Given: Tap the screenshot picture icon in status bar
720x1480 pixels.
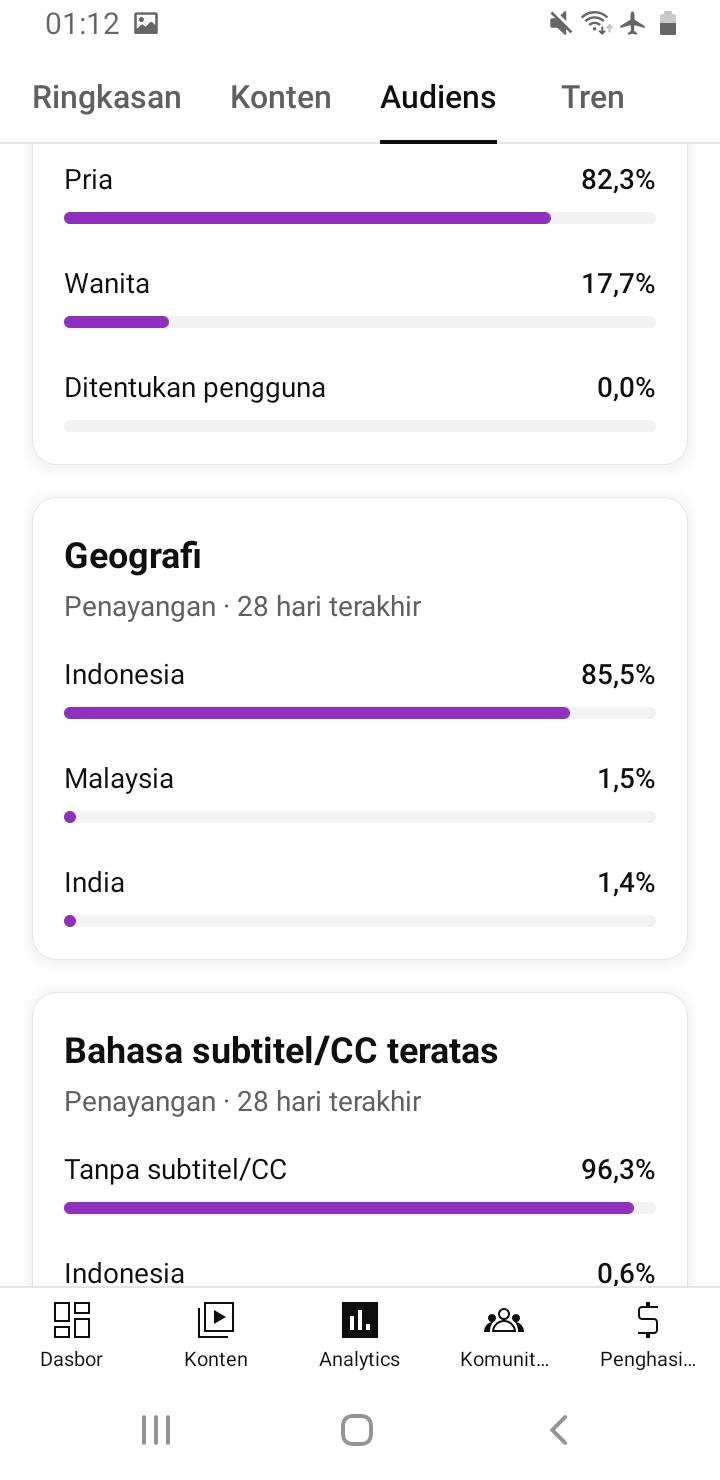Looking at the screenshot, I should click(x=146, y=24).
